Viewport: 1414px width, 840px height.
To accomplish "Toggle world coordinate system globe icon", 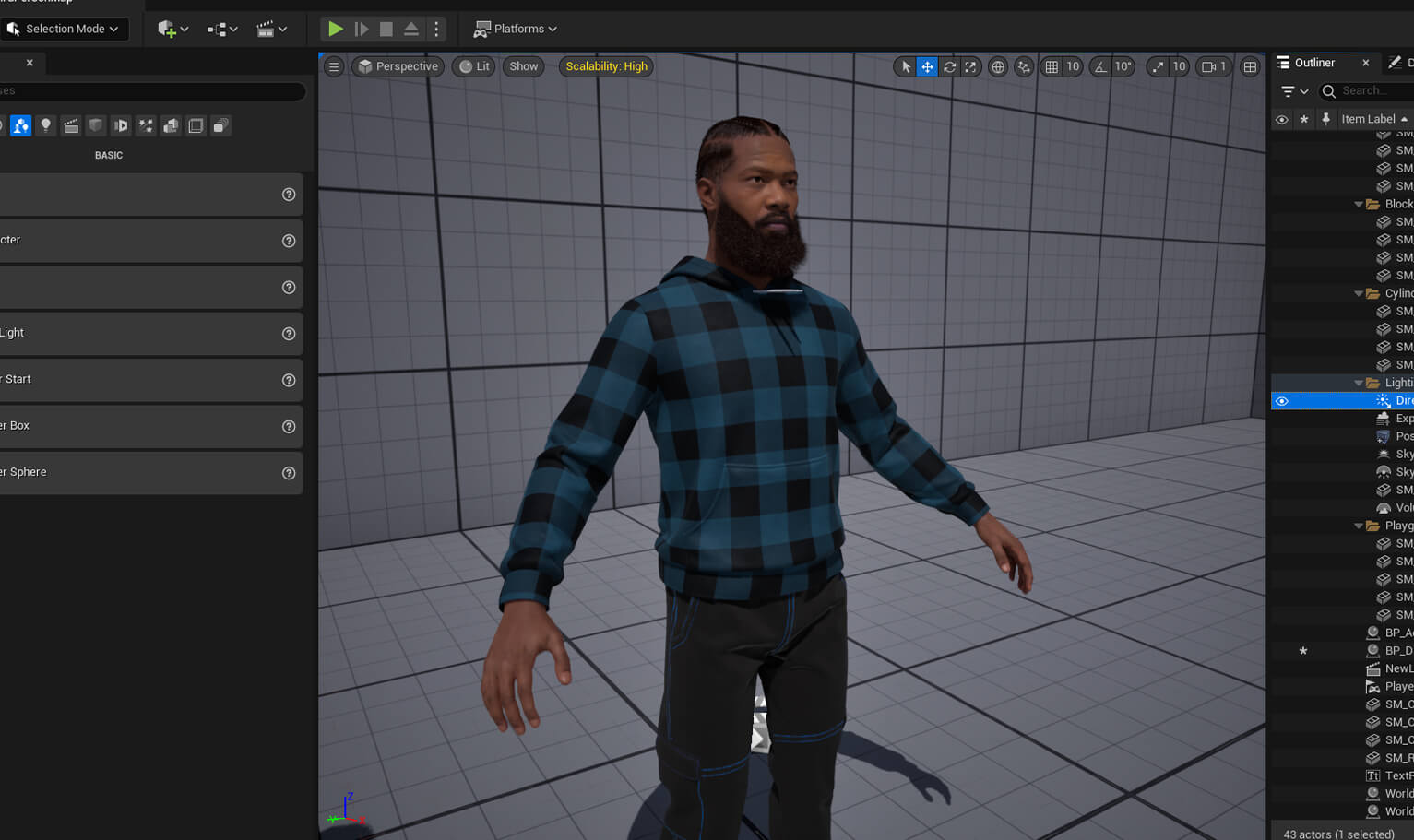I will click(998, 66).
